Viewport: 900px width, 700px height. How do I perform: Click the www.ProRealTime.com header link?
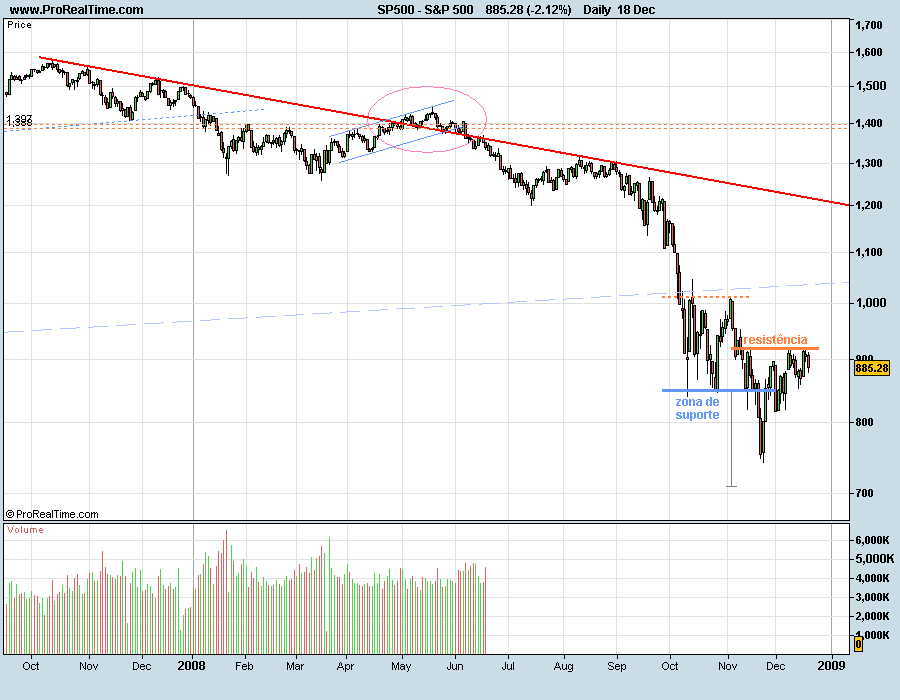[x=76, y=9]
